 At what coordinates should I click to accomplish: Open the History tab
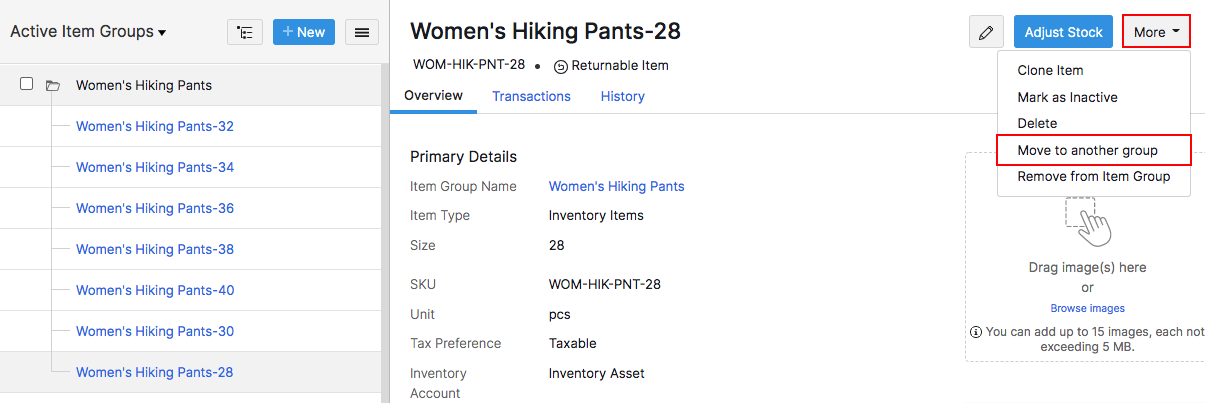622,96
